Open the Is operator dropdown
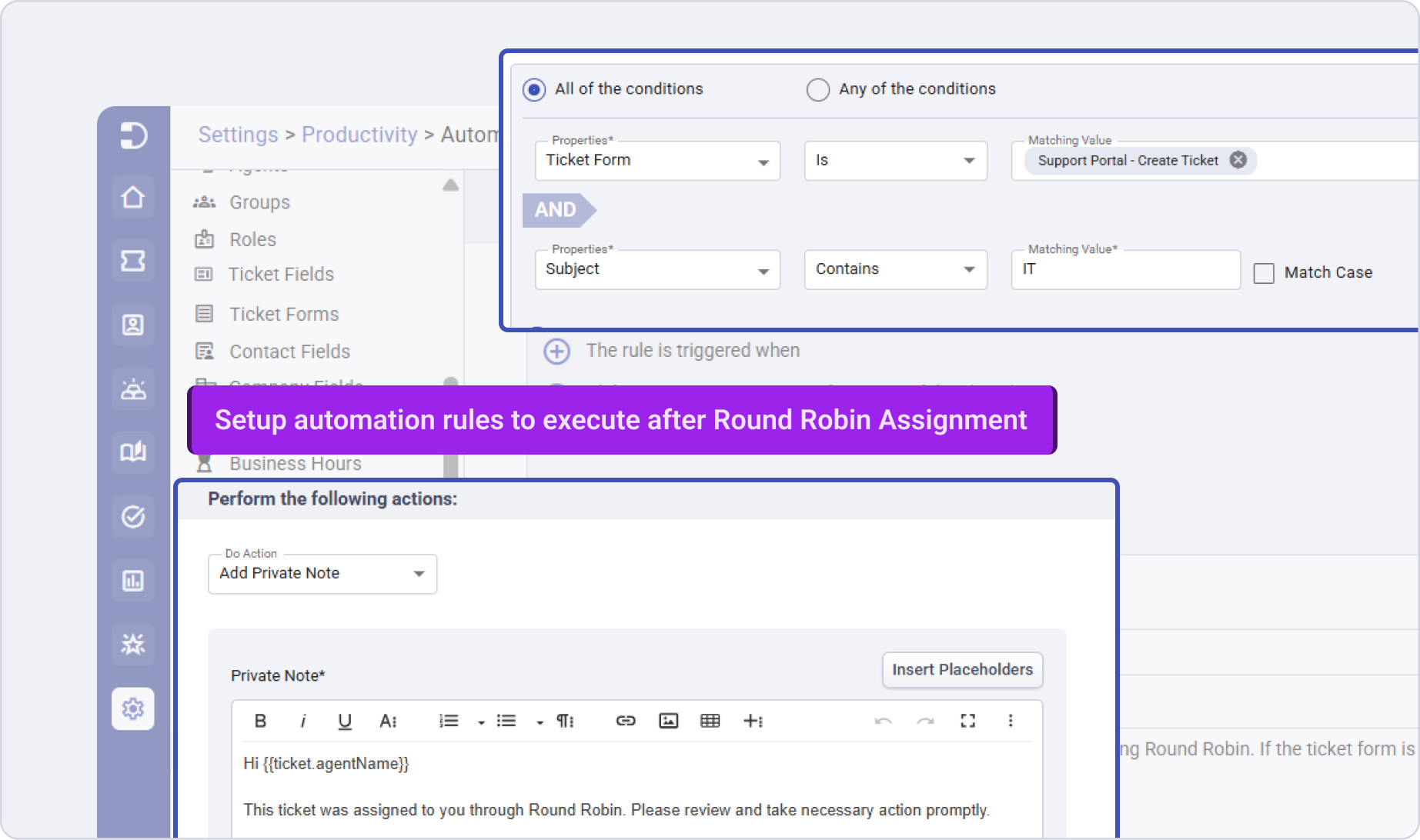 point(896,161)
